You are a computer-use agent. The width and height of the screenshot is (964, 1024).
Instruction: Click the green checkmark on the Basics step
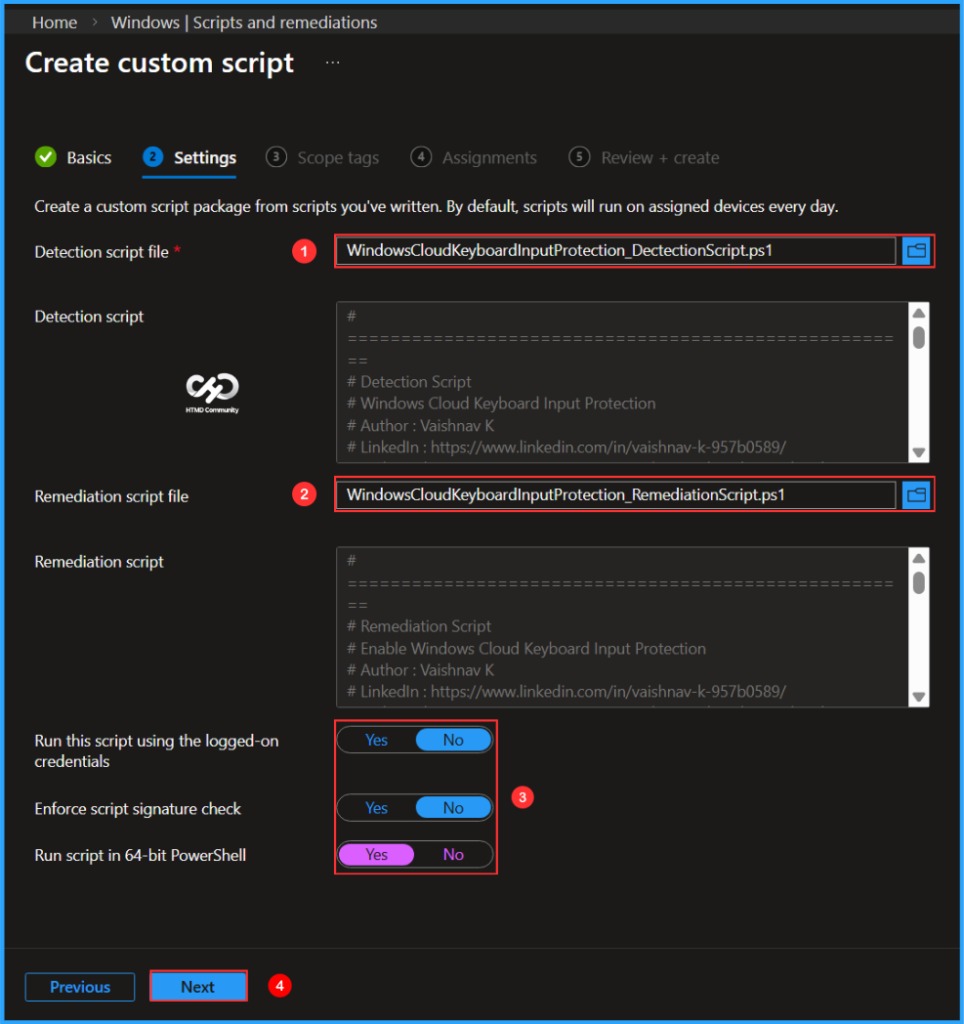(46, 157)
